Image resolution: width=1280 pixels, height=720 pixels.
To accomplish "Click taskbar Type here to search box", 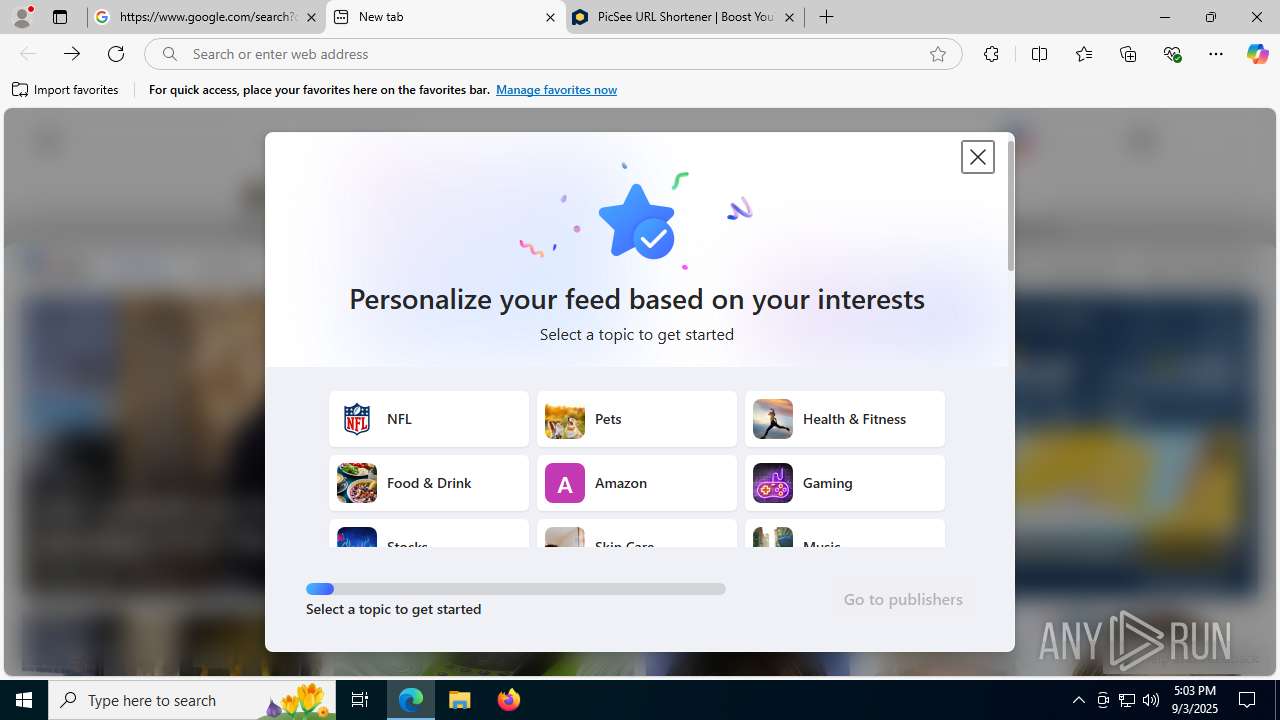I will (192, 700).
